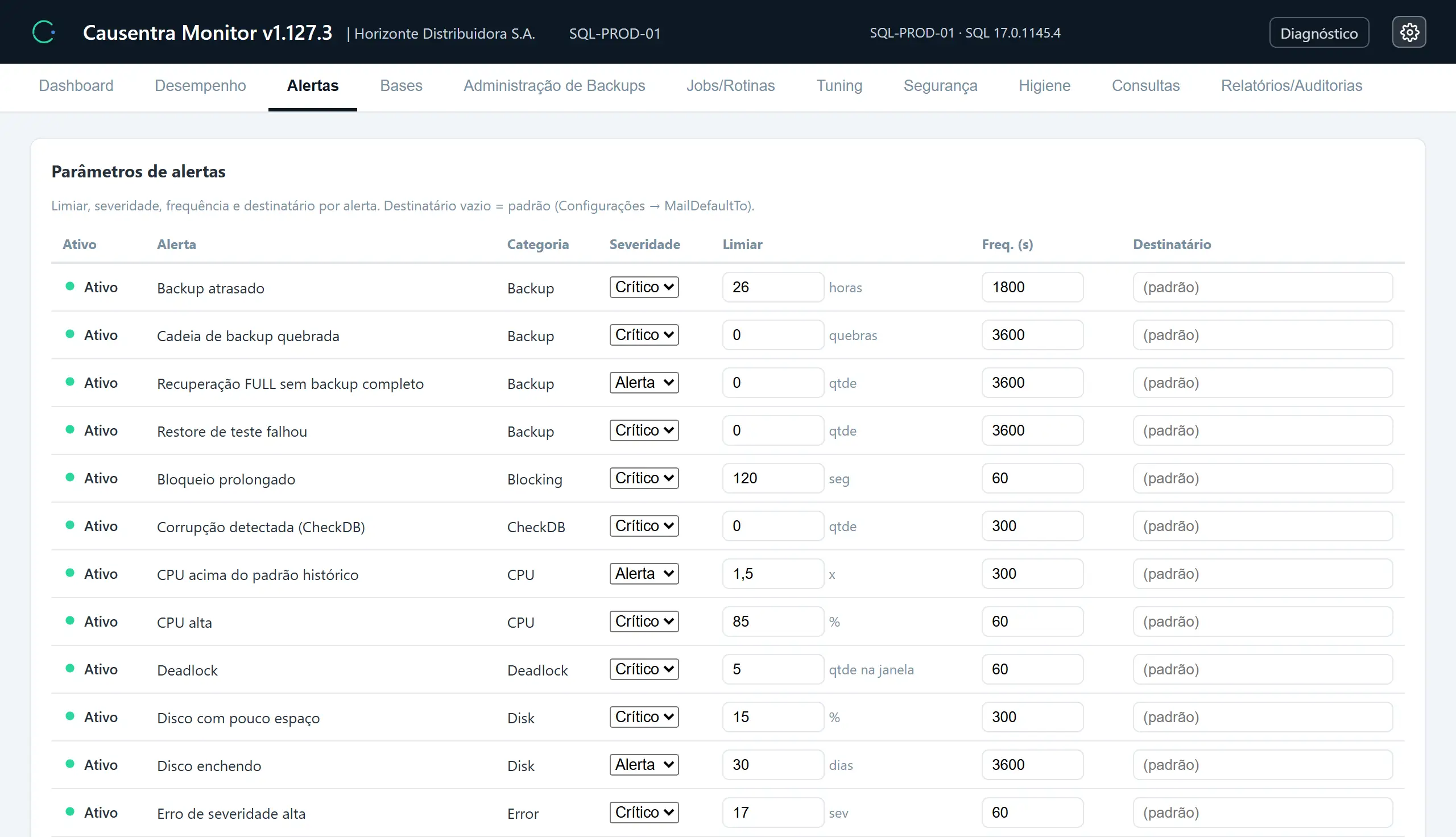The height and width of the screenshot is (837, 1456).
Task: Go to the Bases tab
Action: click(x=401, y=86)
